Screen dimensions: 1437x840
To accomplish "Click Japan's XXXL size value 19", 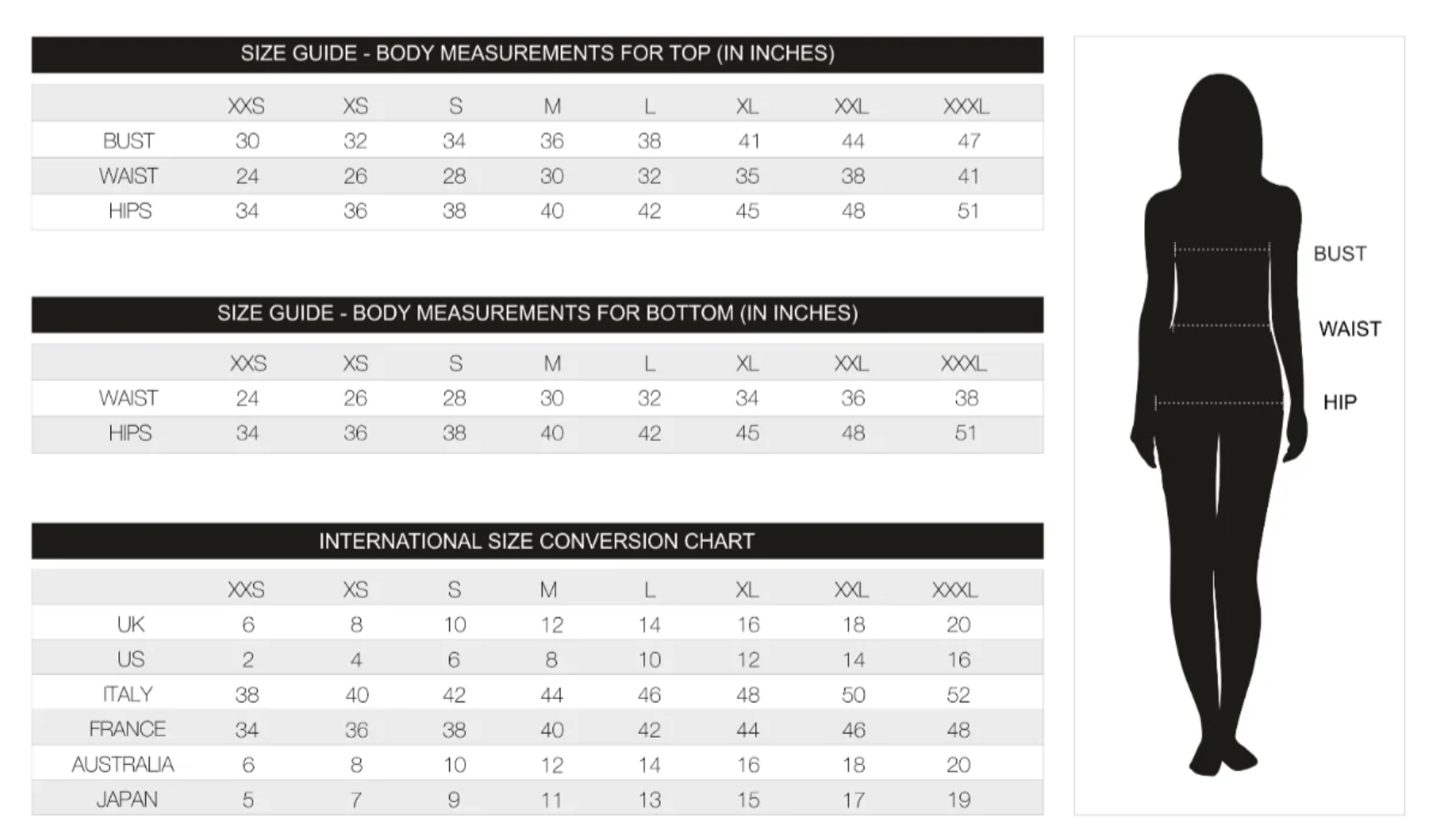I will (x=959, y=800).
